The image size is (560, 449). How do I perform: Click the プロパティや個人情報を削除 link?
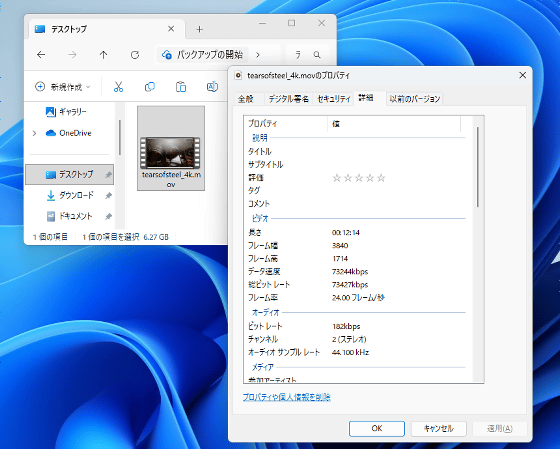coord(287,397)
